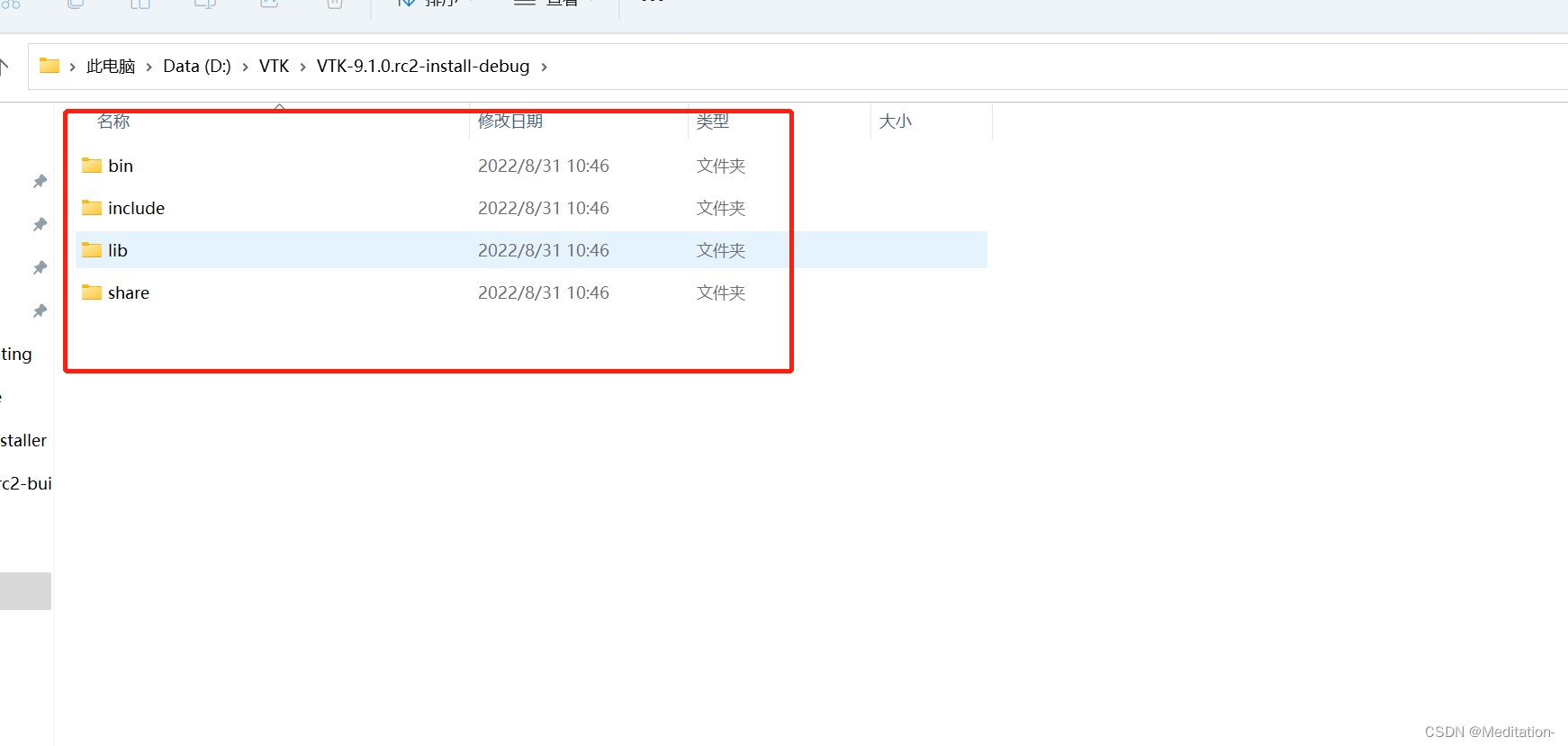This screenshot has width=1568, height=746.
Task: Click the folder icon in the address bar
Action: [50, 66]
